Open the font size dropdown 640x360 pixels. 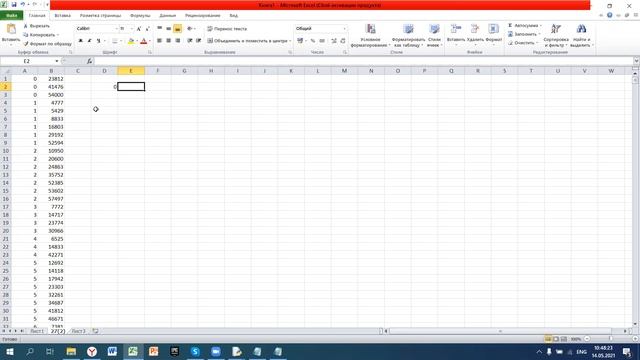[x=131, y=29]
